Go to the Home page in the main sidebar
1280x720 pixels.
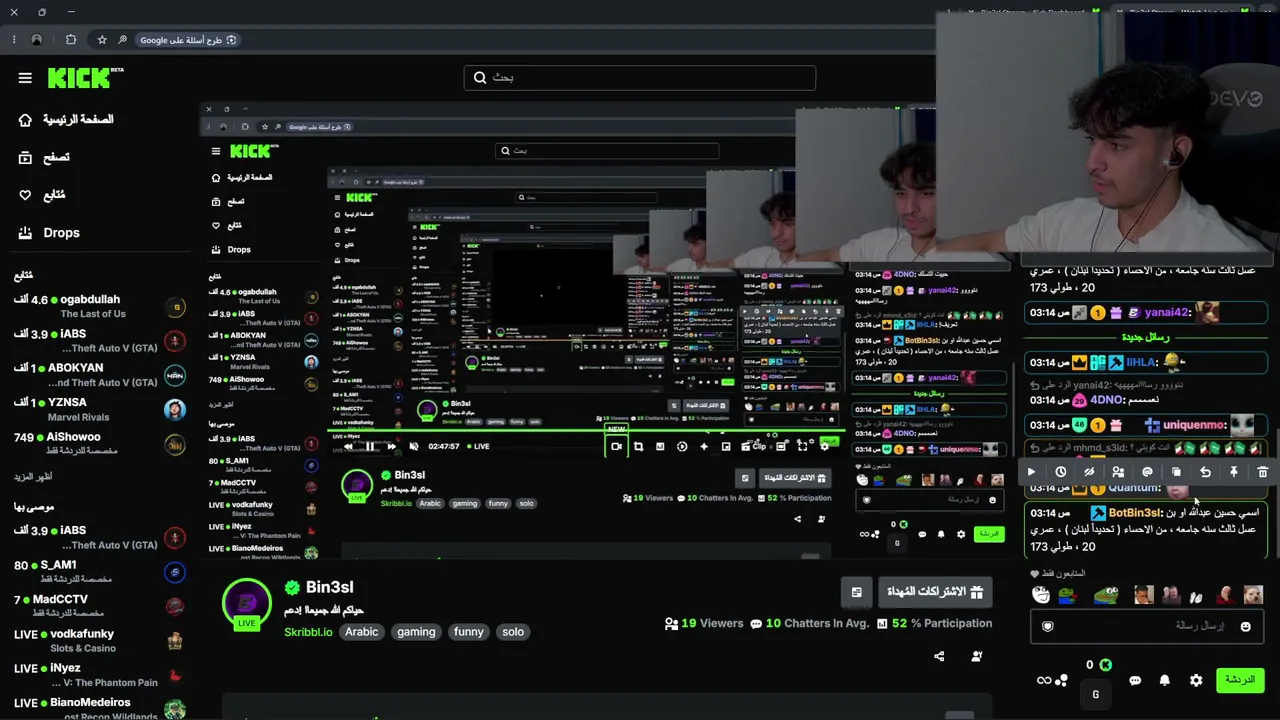click(66, 120)
